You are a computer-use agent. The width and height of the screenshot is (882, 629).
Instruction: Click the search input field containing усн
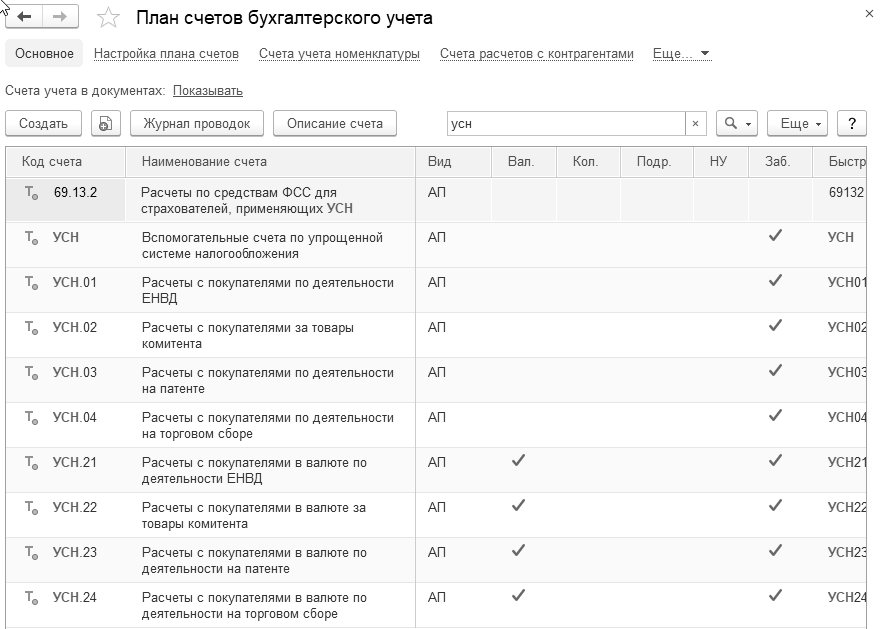565,123
